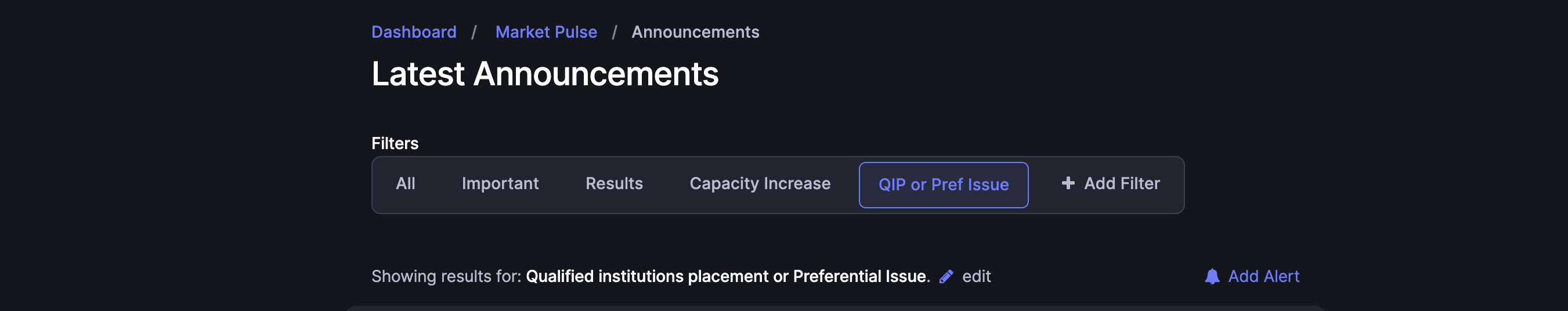Image resolution: width=1568 pixels, height=311 pixels.
Task: Open the Market Pulse breadcrumb link
Action: click(546, 32)
